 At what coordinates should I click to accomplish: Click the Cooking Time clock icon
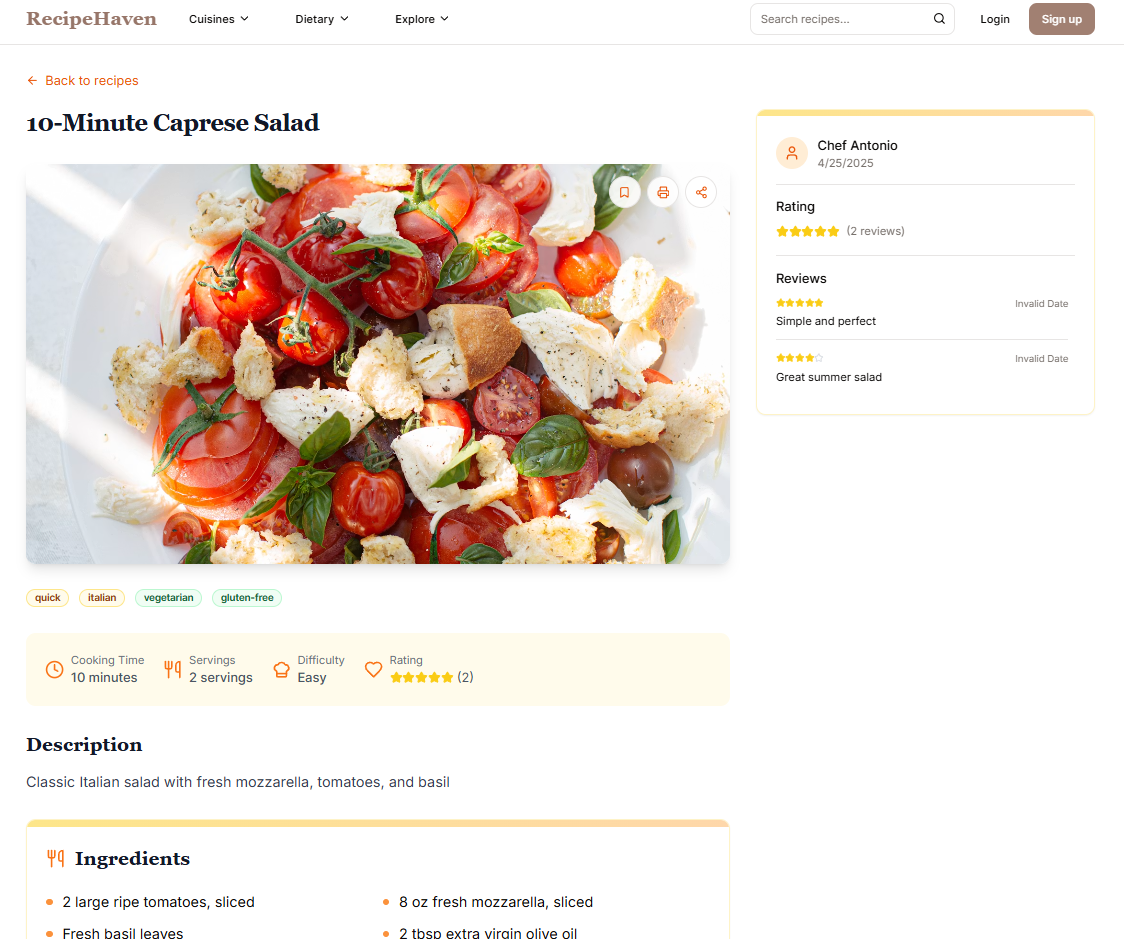(x=54, y=669)
